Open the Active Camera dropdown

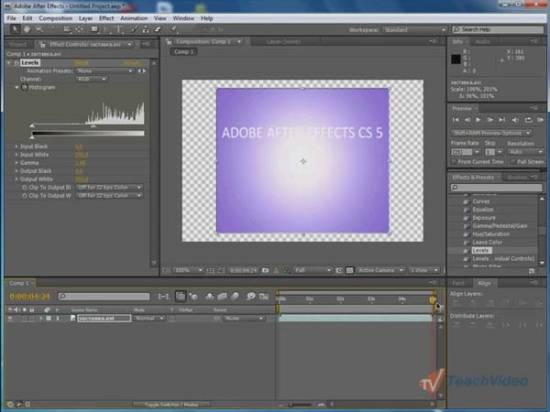(381, 270)
